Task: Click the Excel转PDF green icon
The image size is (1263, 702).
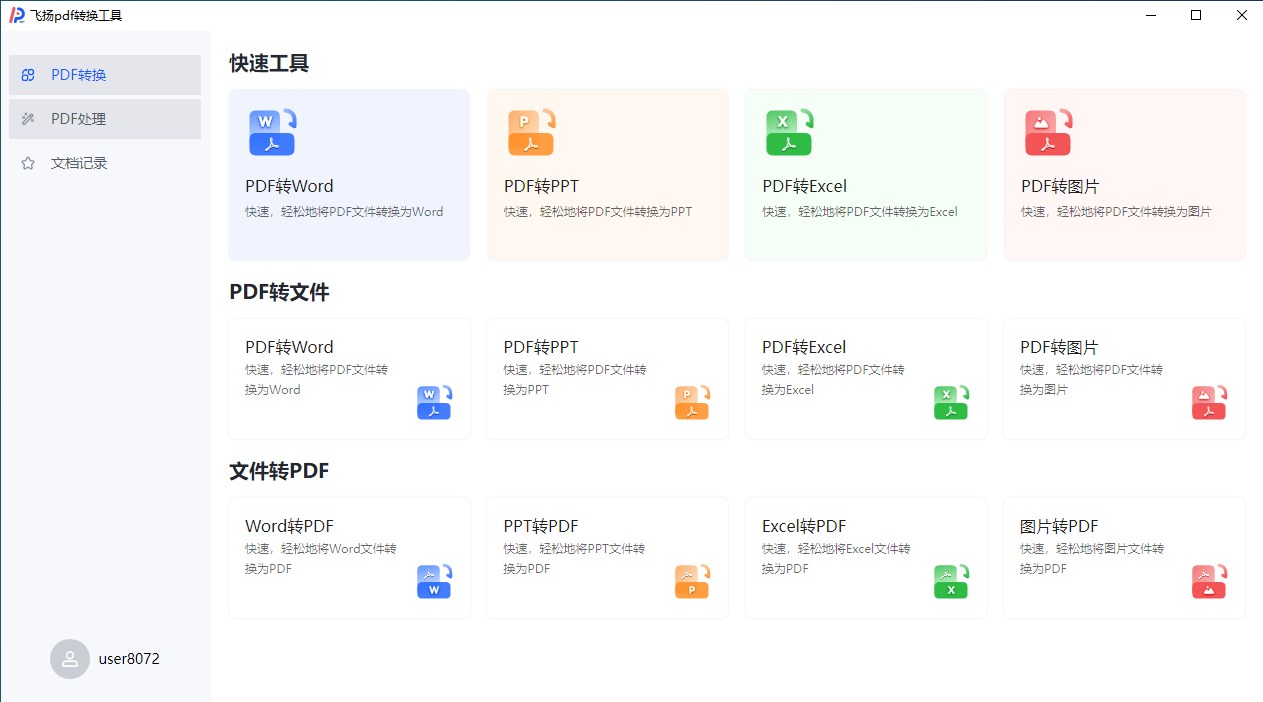Action: click(x=950, y=581)
